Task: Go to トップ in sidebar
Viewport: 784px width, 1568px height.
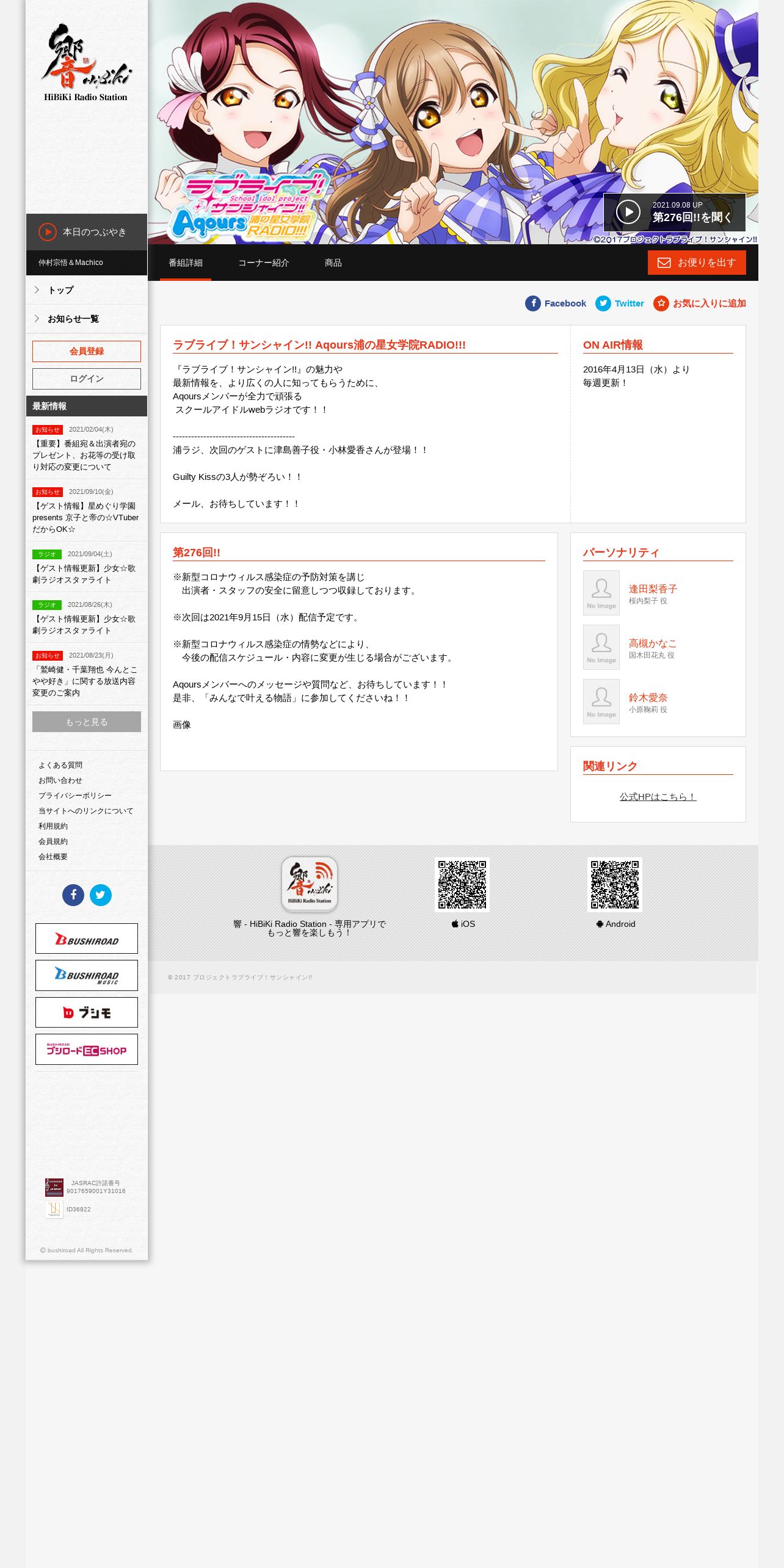Action: (87, 290)
